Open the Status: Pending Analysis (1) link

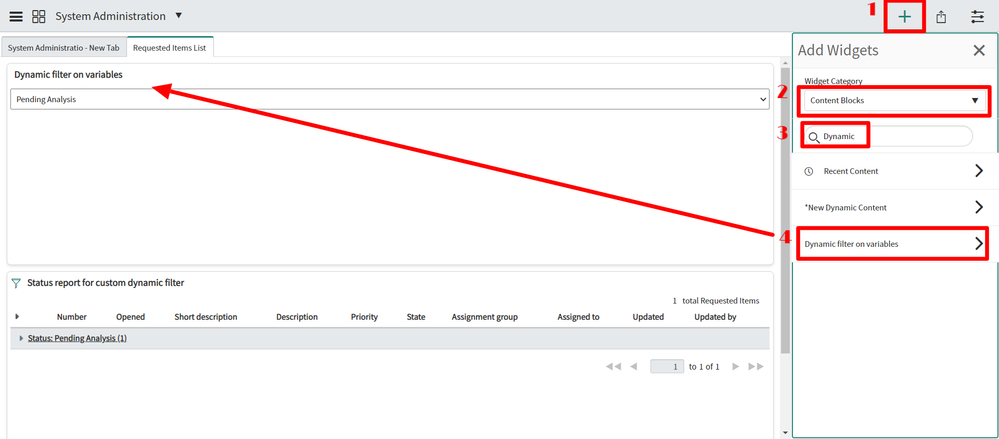click(77, 338)
